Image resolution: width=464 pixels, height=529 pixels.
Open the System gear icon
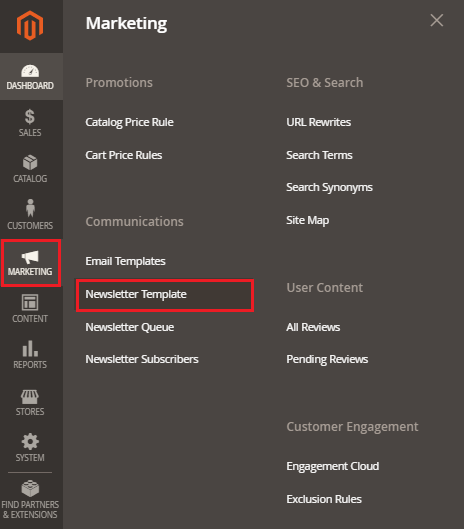point(30,442)
